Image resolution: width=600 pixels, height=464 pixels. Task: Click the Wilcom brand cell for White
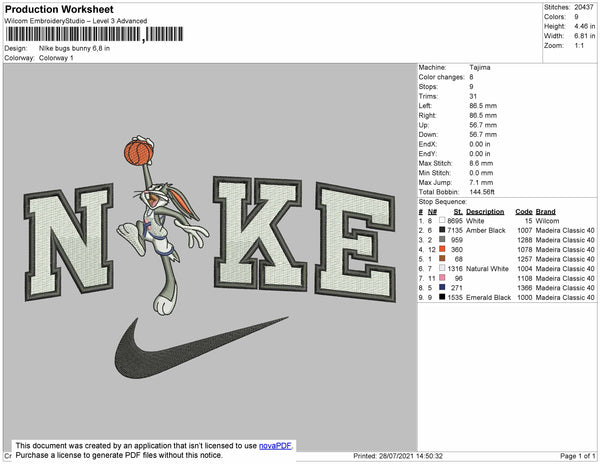[547, 221]
